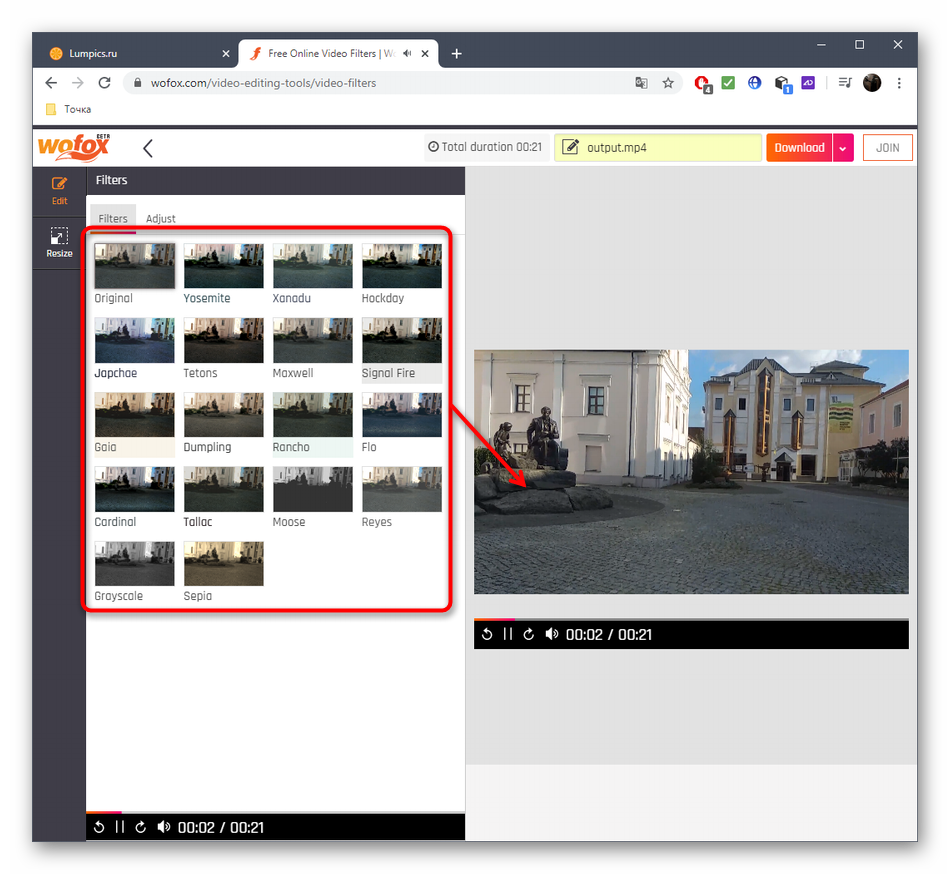Open the Resize tool in sidebar
This screenshot has height=874, width=950.
click(59, 243)
